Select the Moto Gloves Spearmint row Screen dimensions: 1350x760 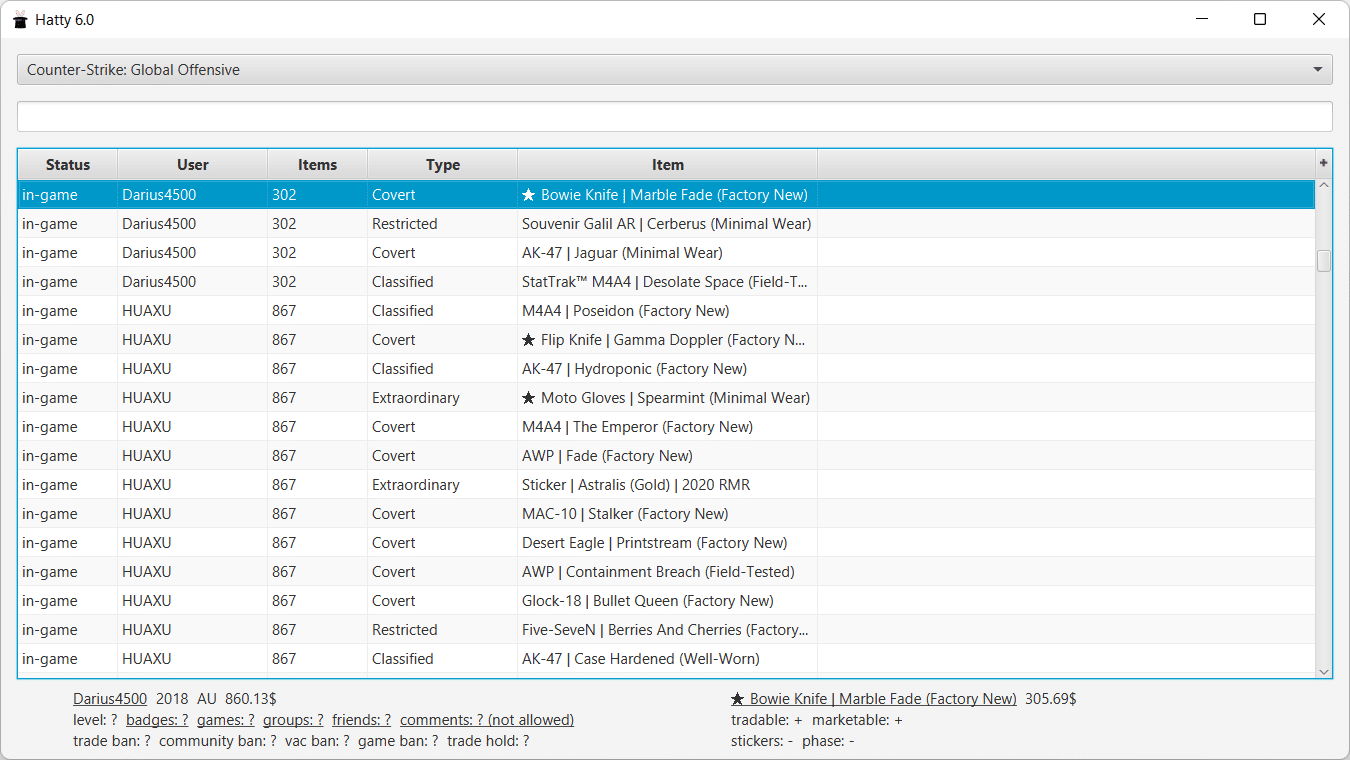click(x=665, y=398)
